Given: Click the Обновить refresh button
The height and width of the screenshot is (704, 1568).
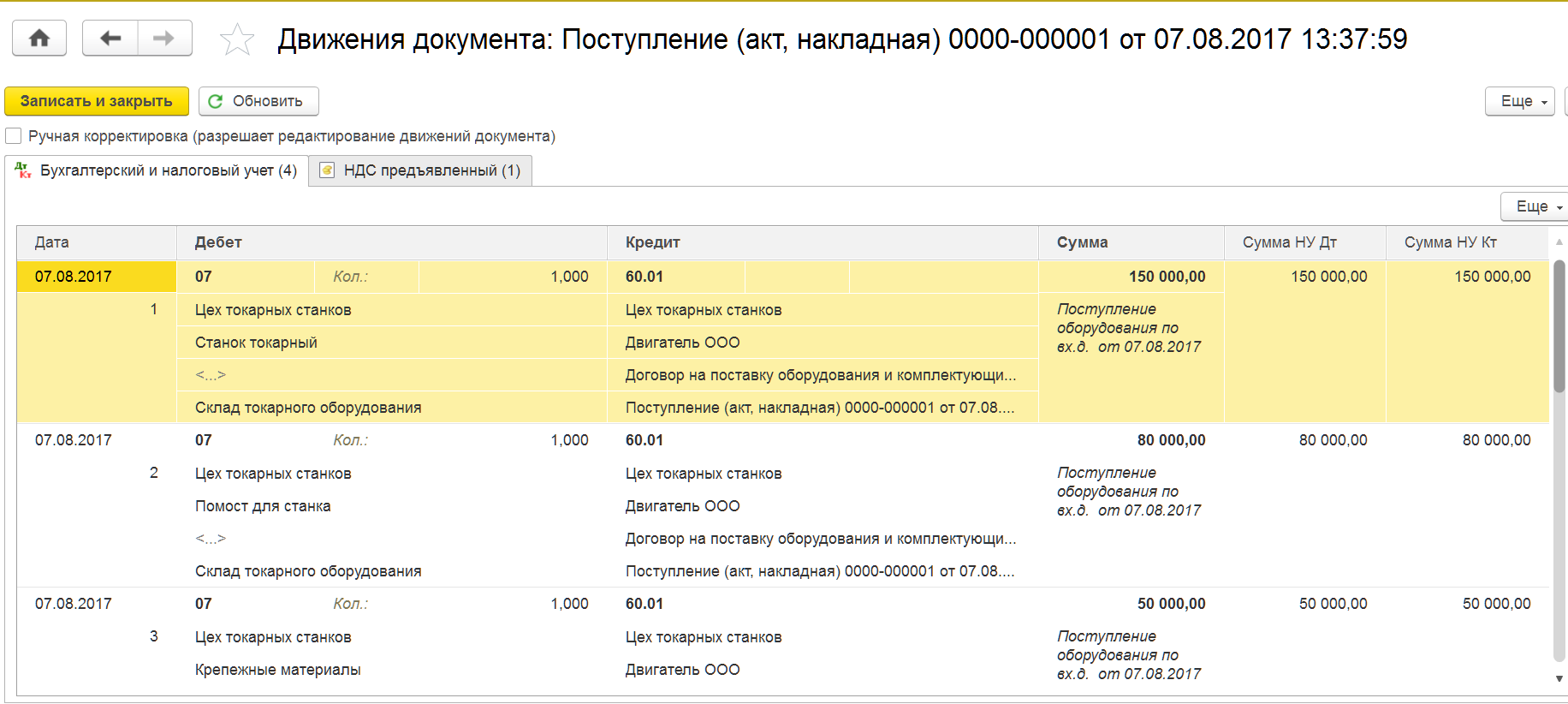Looking at the screenshot, I should pos(258,101).
